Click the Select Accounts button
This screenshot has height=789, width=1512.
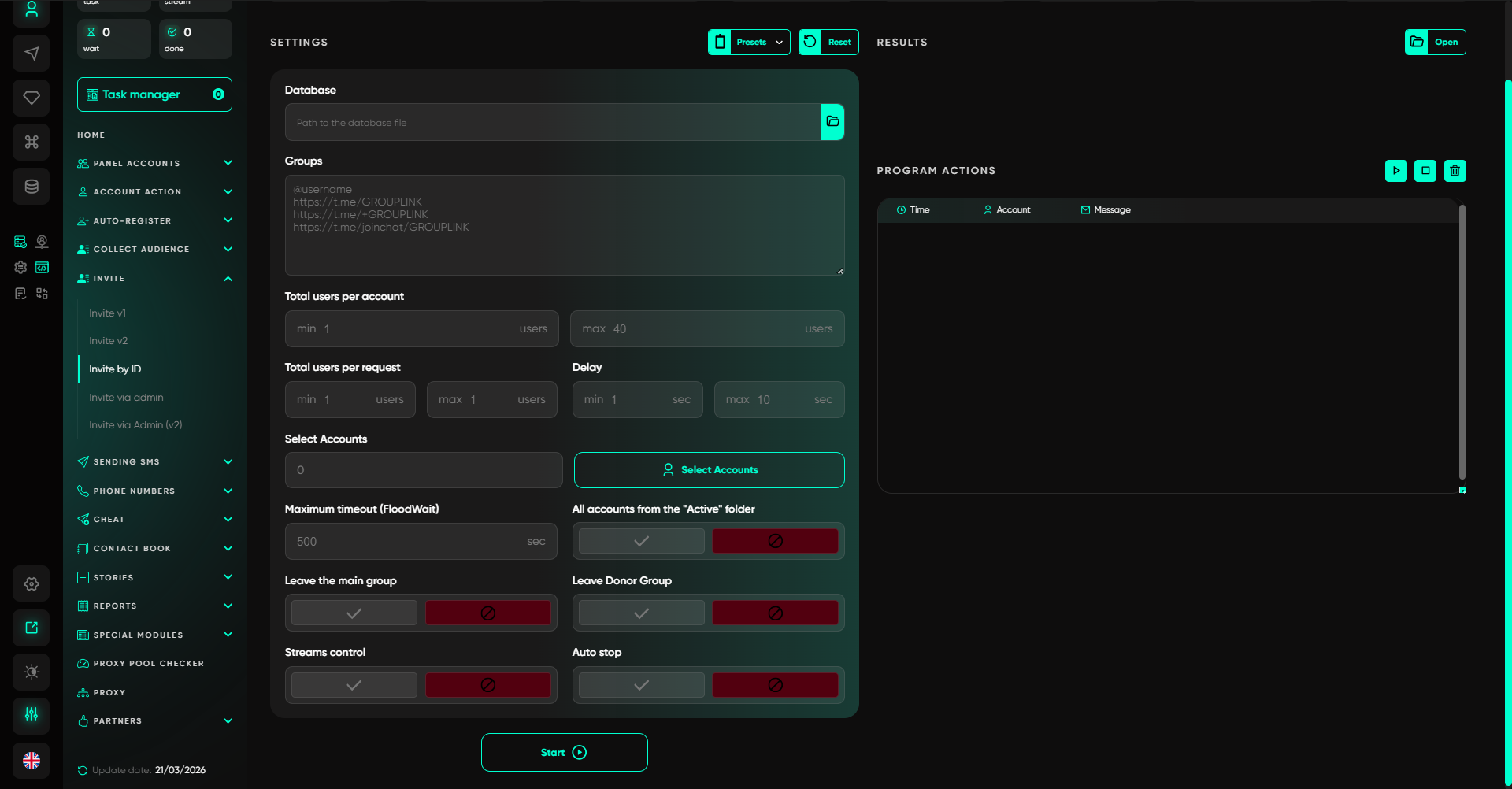(709, 470)
